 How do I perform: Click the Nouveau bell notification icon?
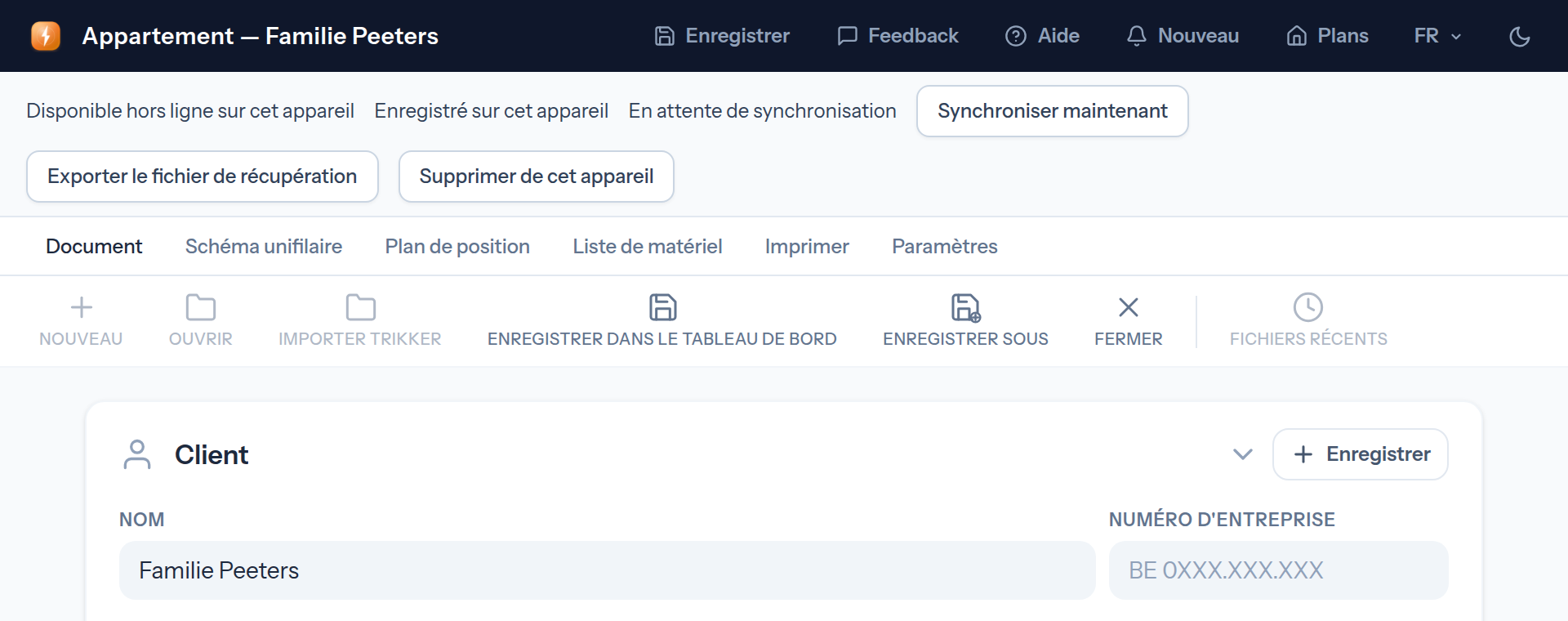(1136, 36)
